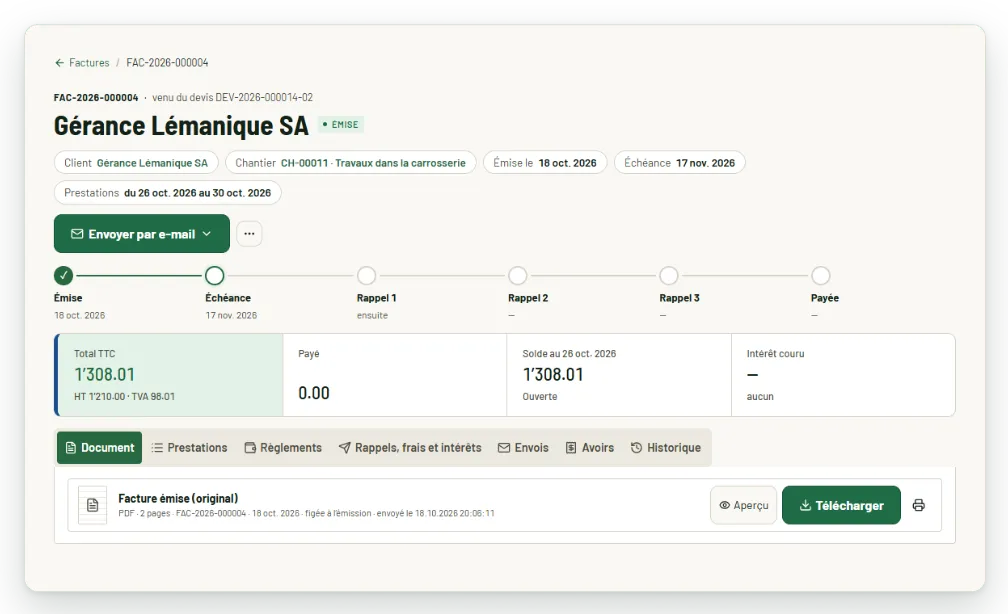1008x614 pixels.
Task: Click the Émise completed checkmark step
Action: (x=63, y=276)
